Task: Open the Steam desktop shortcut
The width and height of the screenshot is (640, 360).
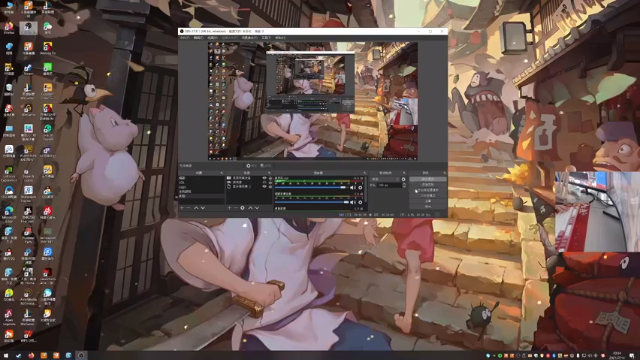Action: pyautogui.click(x=28, y=69)
